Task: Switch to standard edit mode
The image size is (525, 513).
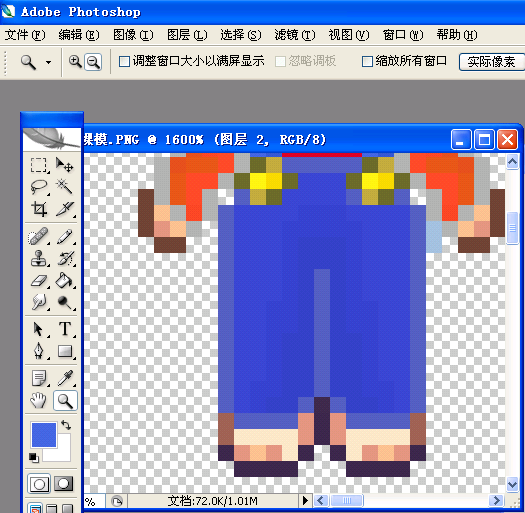Action: click(x=39, y=484)
